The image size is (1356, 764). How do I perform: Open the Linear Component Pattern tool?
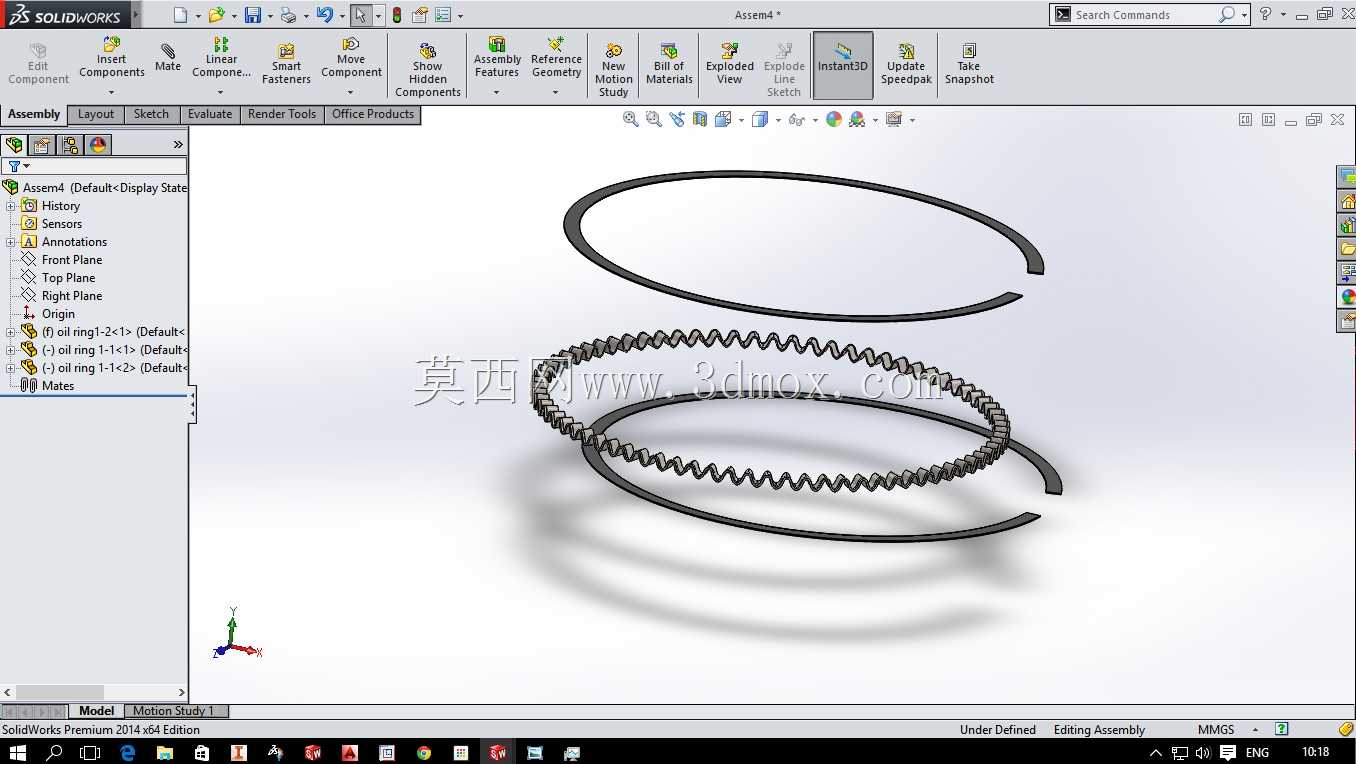click(x=221, y=58)
